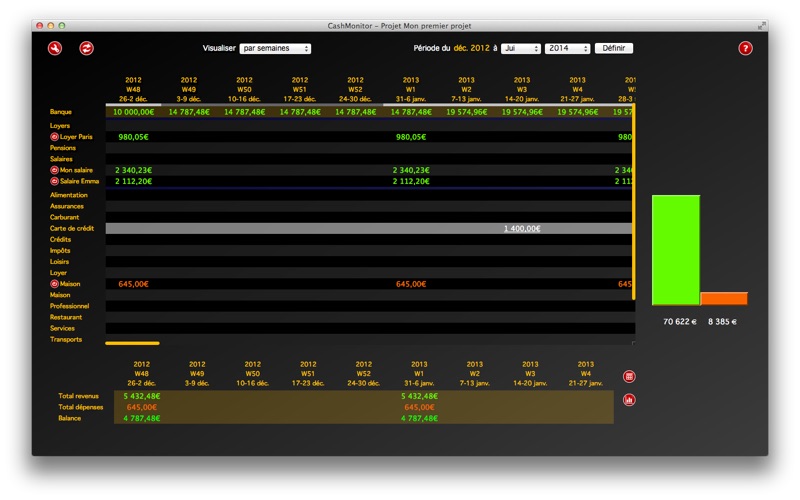Click the red calendar icon near totals
The image size is (800, 500).
[629, 377]
